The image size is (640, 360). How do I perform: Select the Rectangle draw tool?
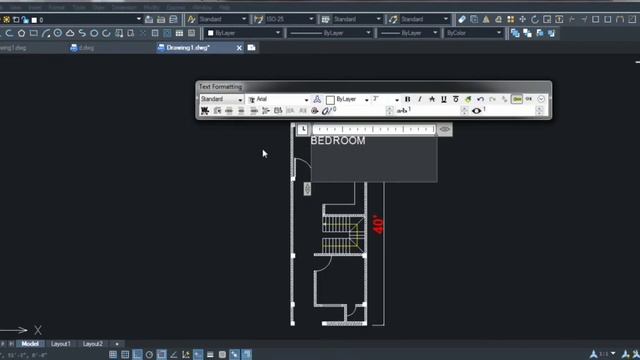point(33,33)
